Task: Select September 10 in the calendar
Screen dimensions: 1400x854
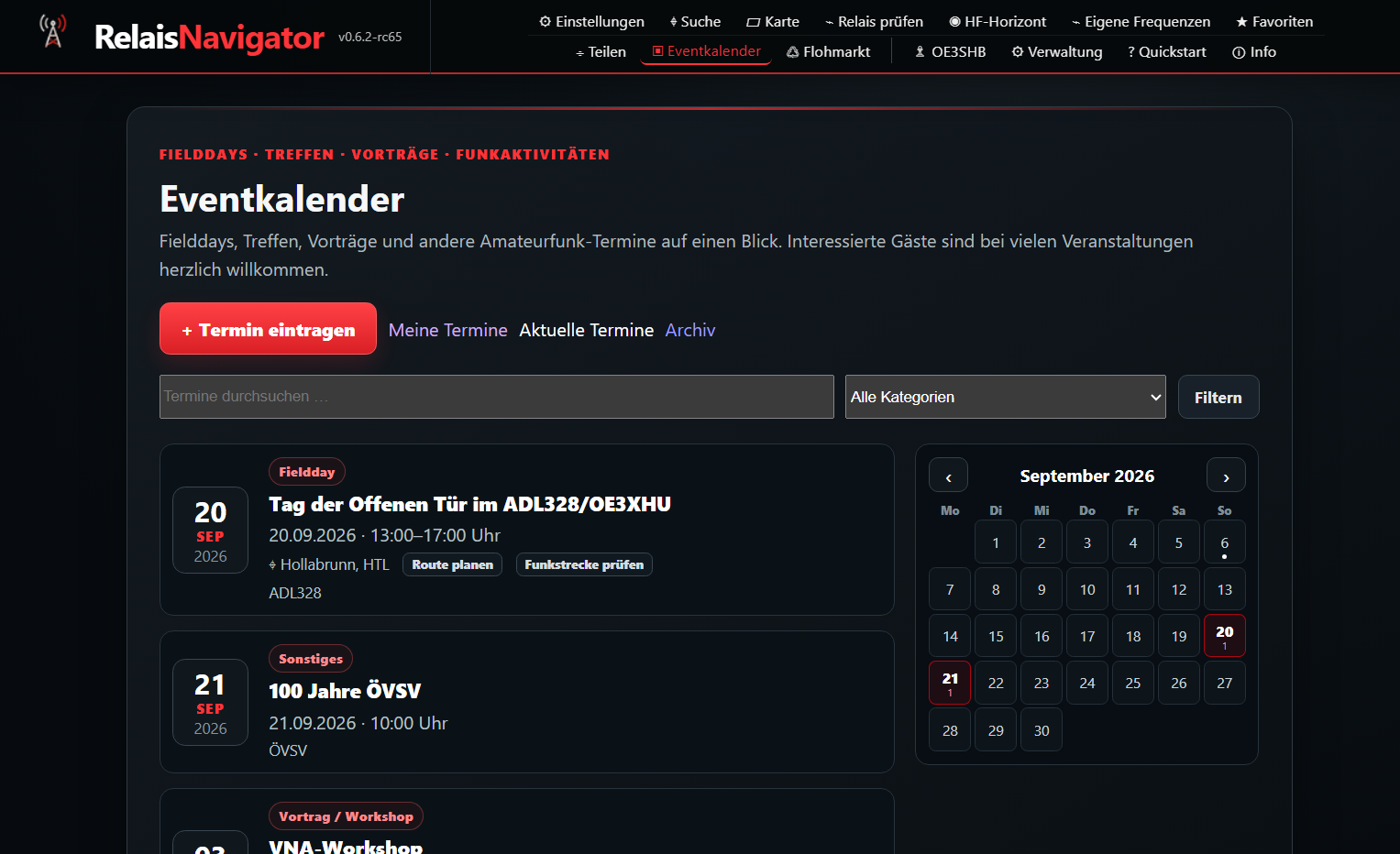Action: [x=1087, y=589]
